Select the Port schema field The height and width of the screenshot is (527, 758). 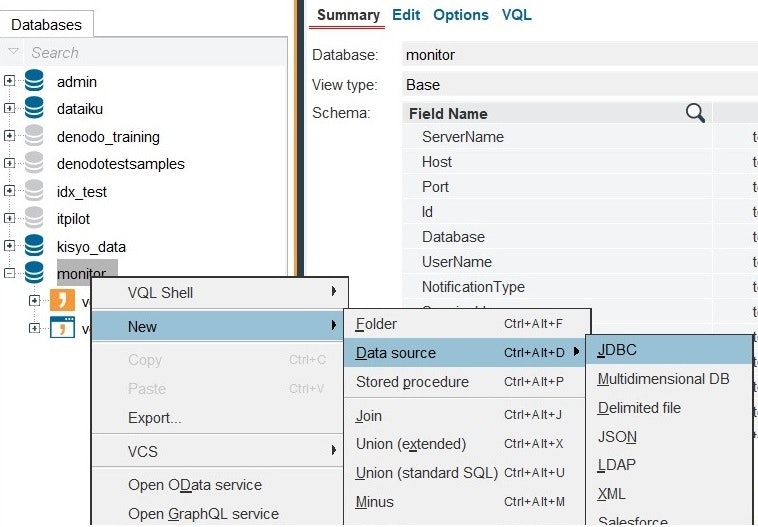coord(557,187)
